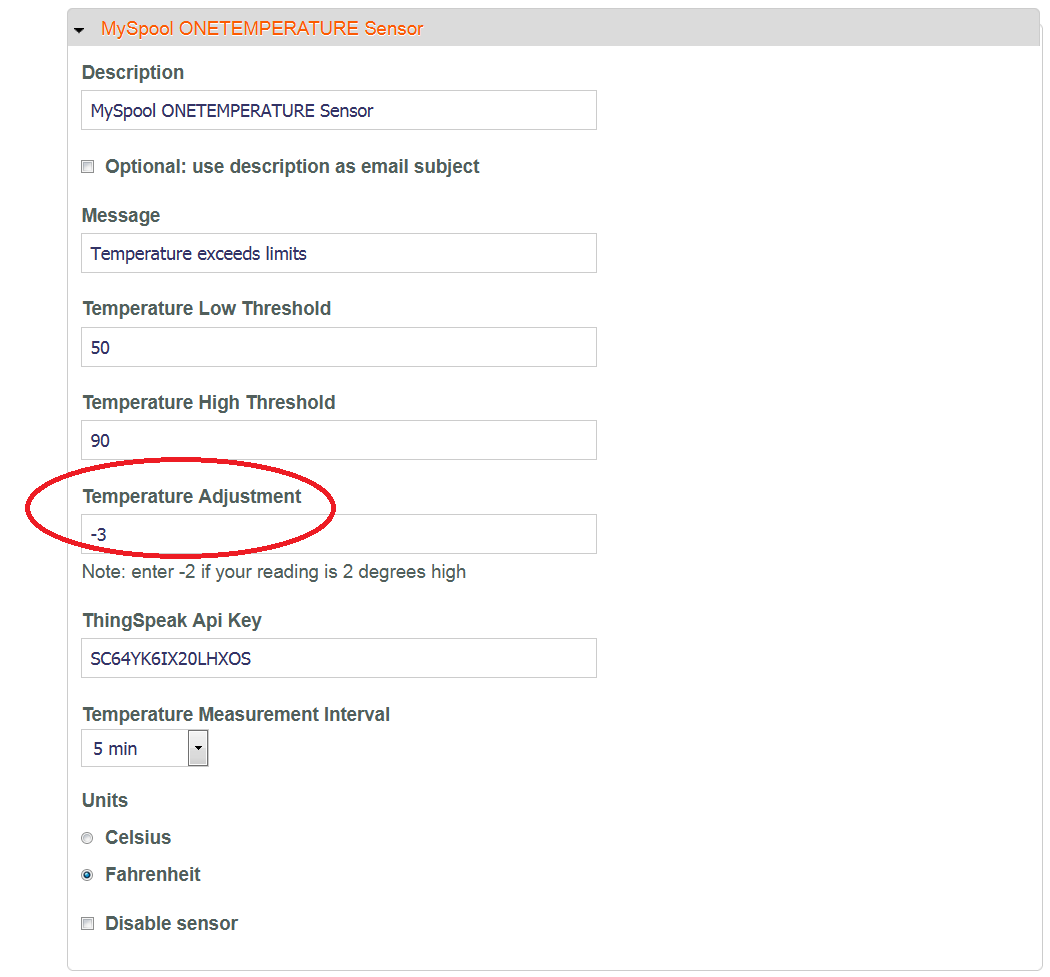The image size is (1050, 977).
Task: Click the 'Optional: use description as email subject' label
Action: [x=292, y=167]
